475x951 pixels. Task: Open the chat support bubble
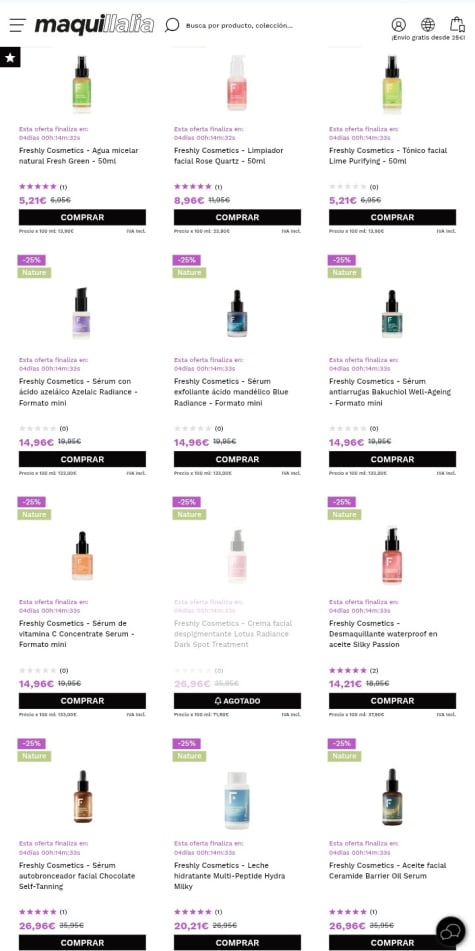451,931
